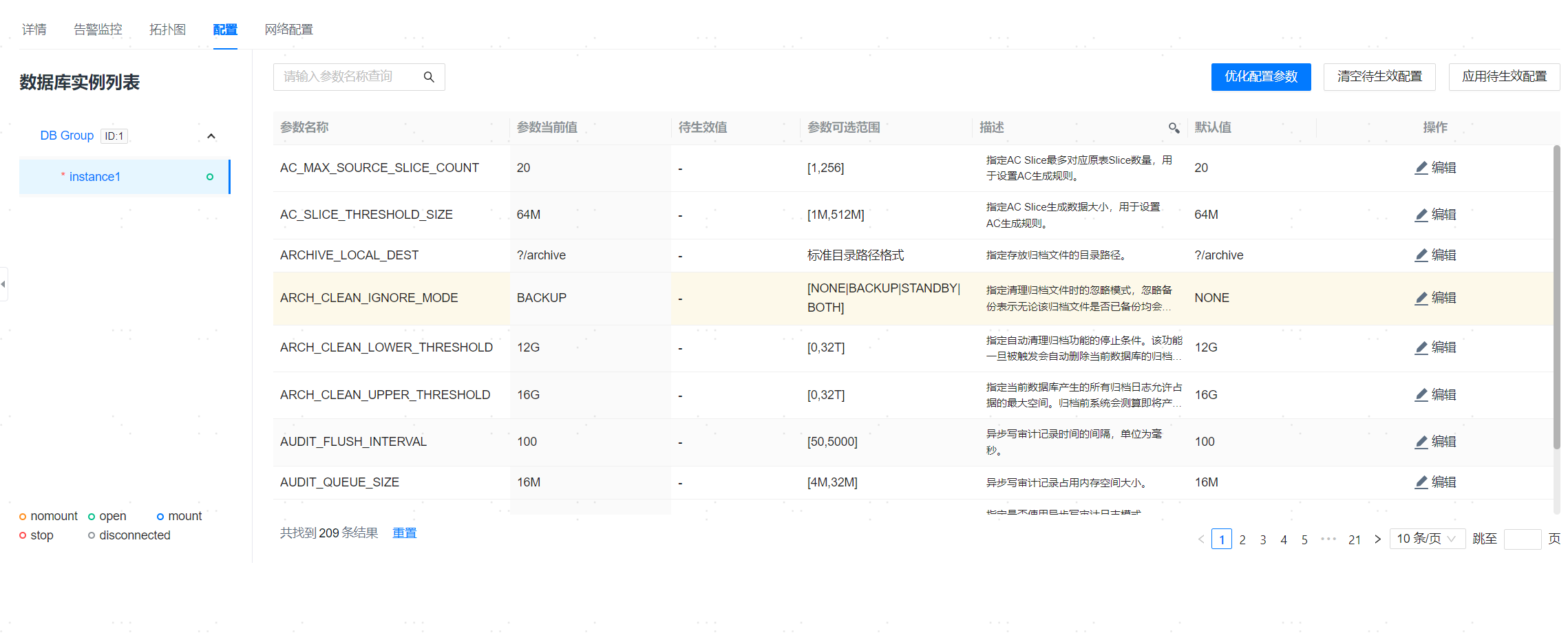The image size is (1568, 633).
Task: Jump to page 21 in pagination
Action: [x=1354, y=540]
